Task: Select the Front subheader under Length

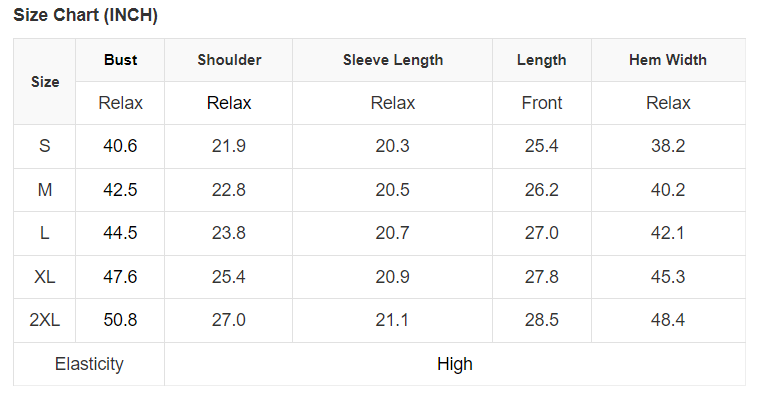Action: (541, 103)
